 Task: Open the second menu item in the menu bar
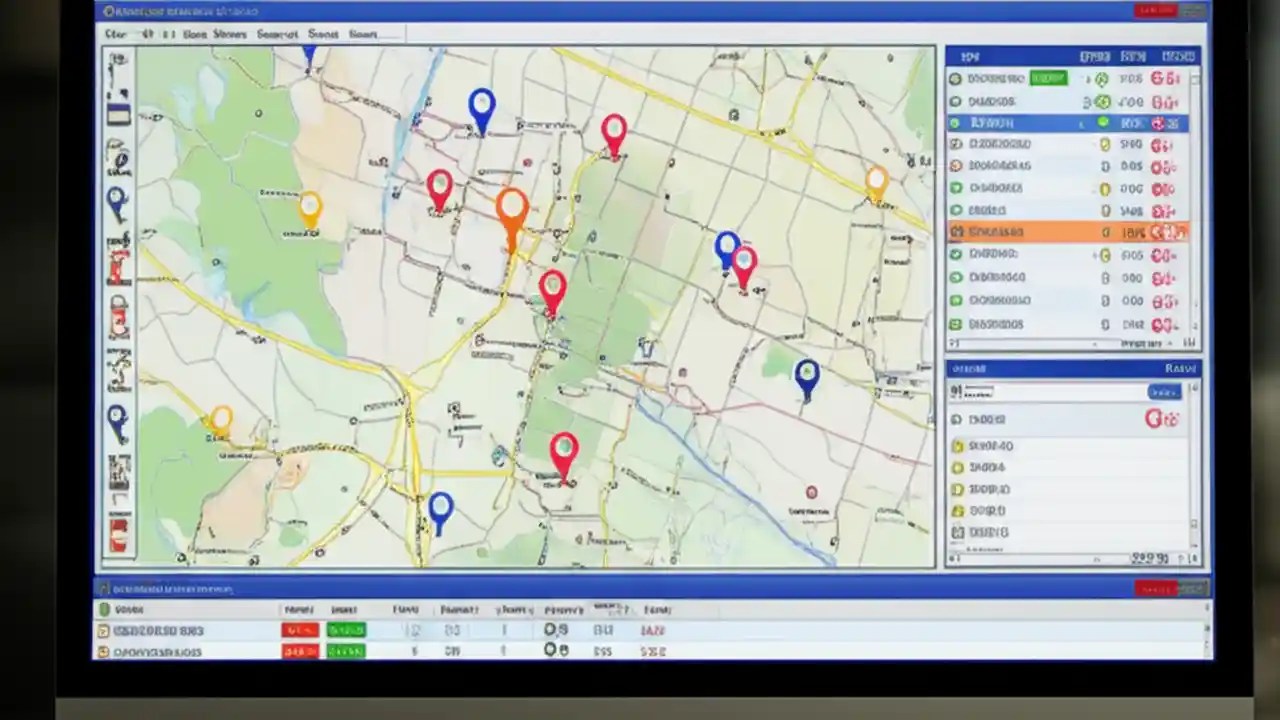click(x=148, y=34)
